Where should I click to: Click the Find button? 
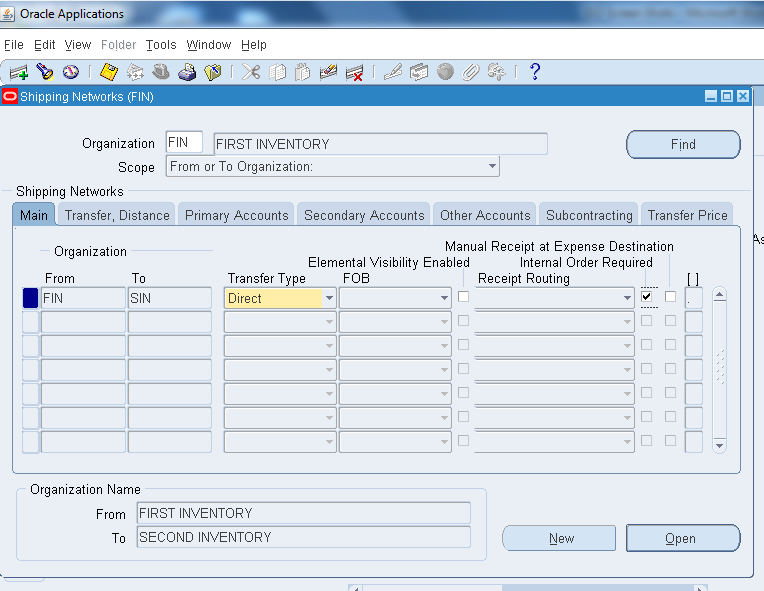pos(683,144)
